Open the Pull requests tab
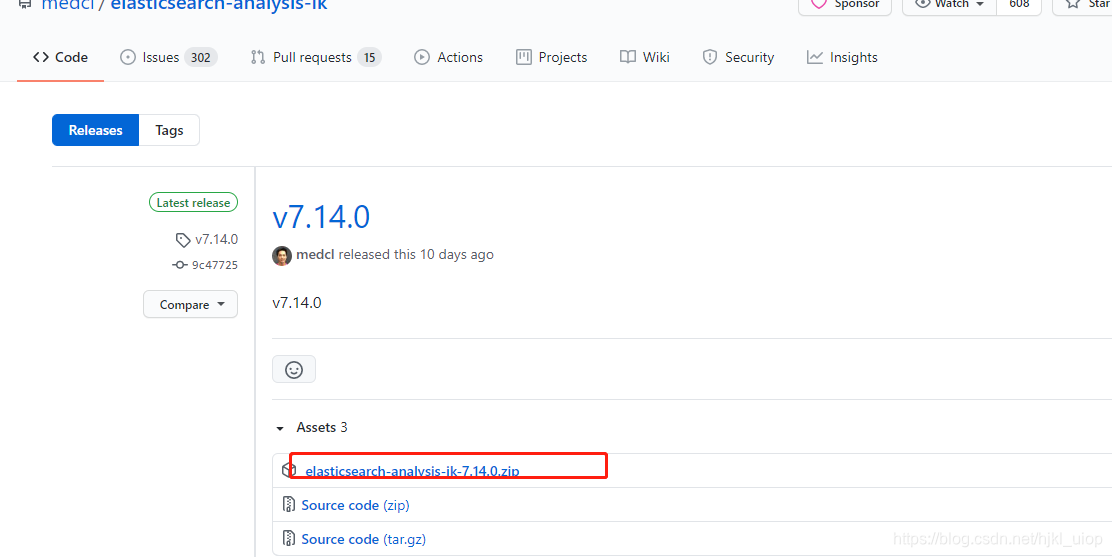The width and height of the screenshot is (1112, 557). pyautogui.click(x=316, y=57)
